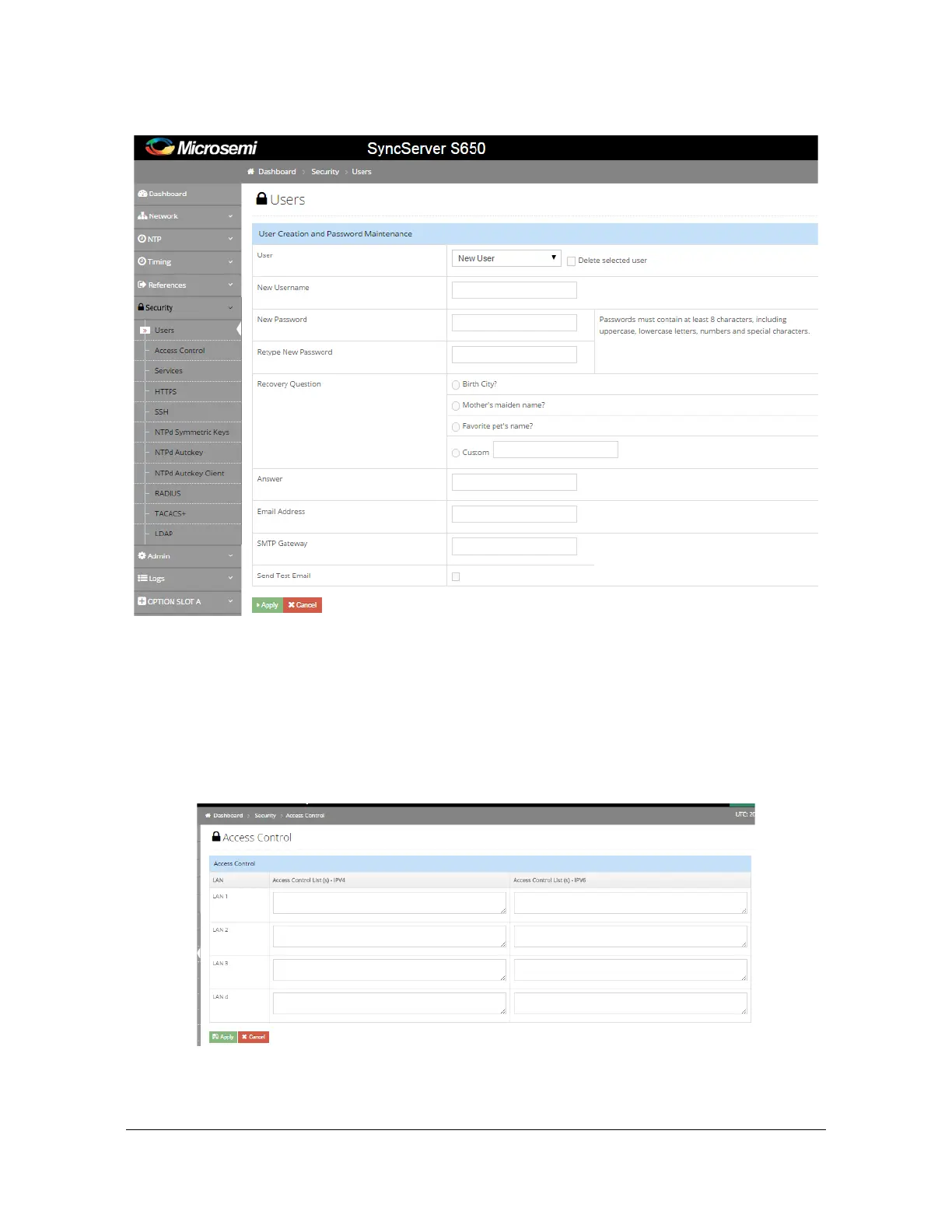
Task: Expand the OPTION SLOT A menu
Action: tap(187, 601)
